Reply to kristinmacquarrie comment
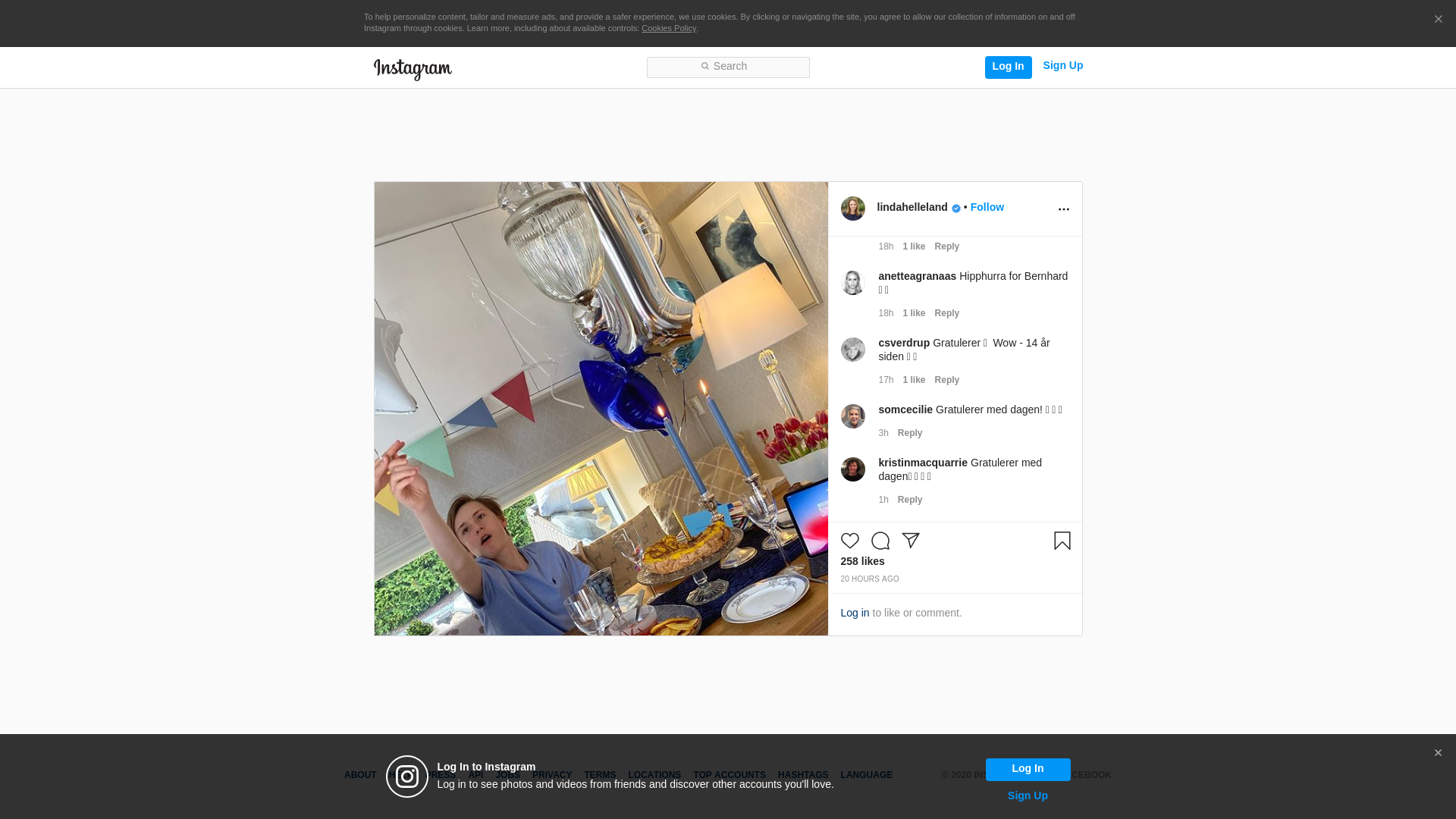This screenshot has height=819, width=1456. pyautogui.click(x=910, y=500)
